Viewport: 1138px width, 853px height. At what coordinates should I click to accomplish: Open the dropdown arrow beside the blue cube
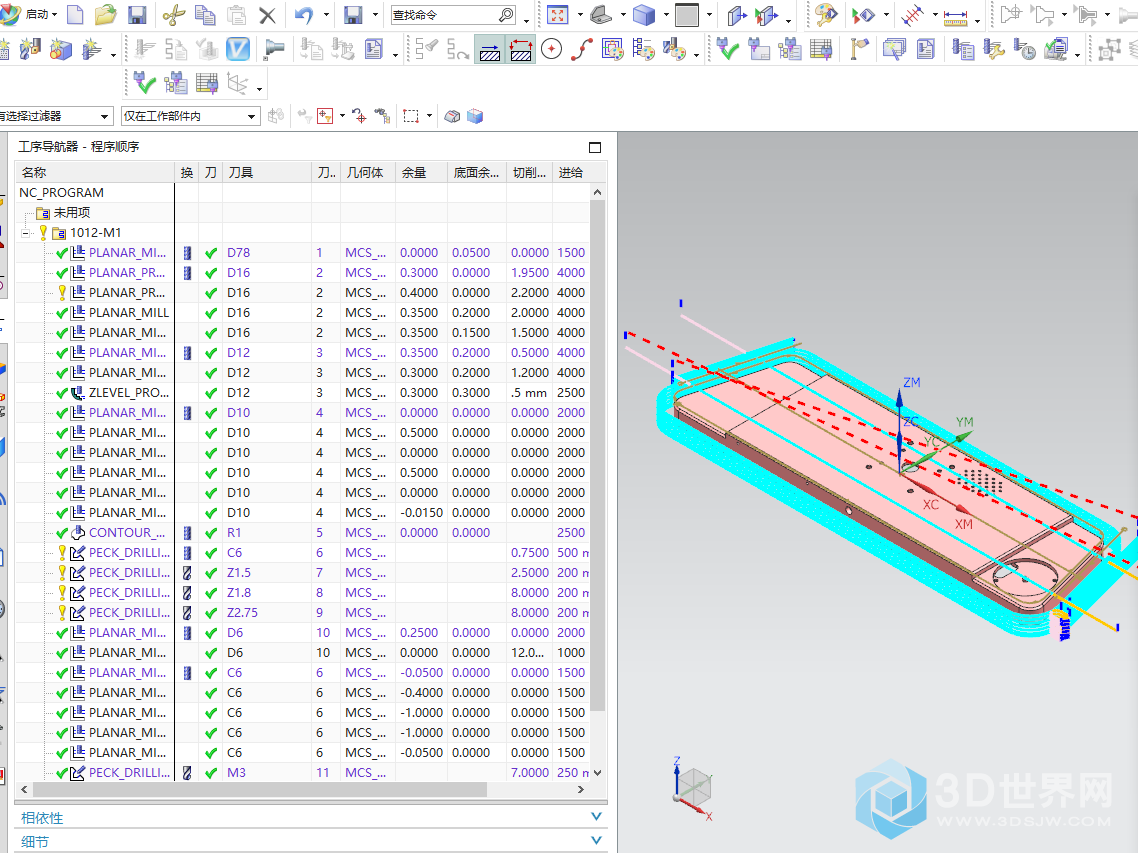click(x=666, y=15)
